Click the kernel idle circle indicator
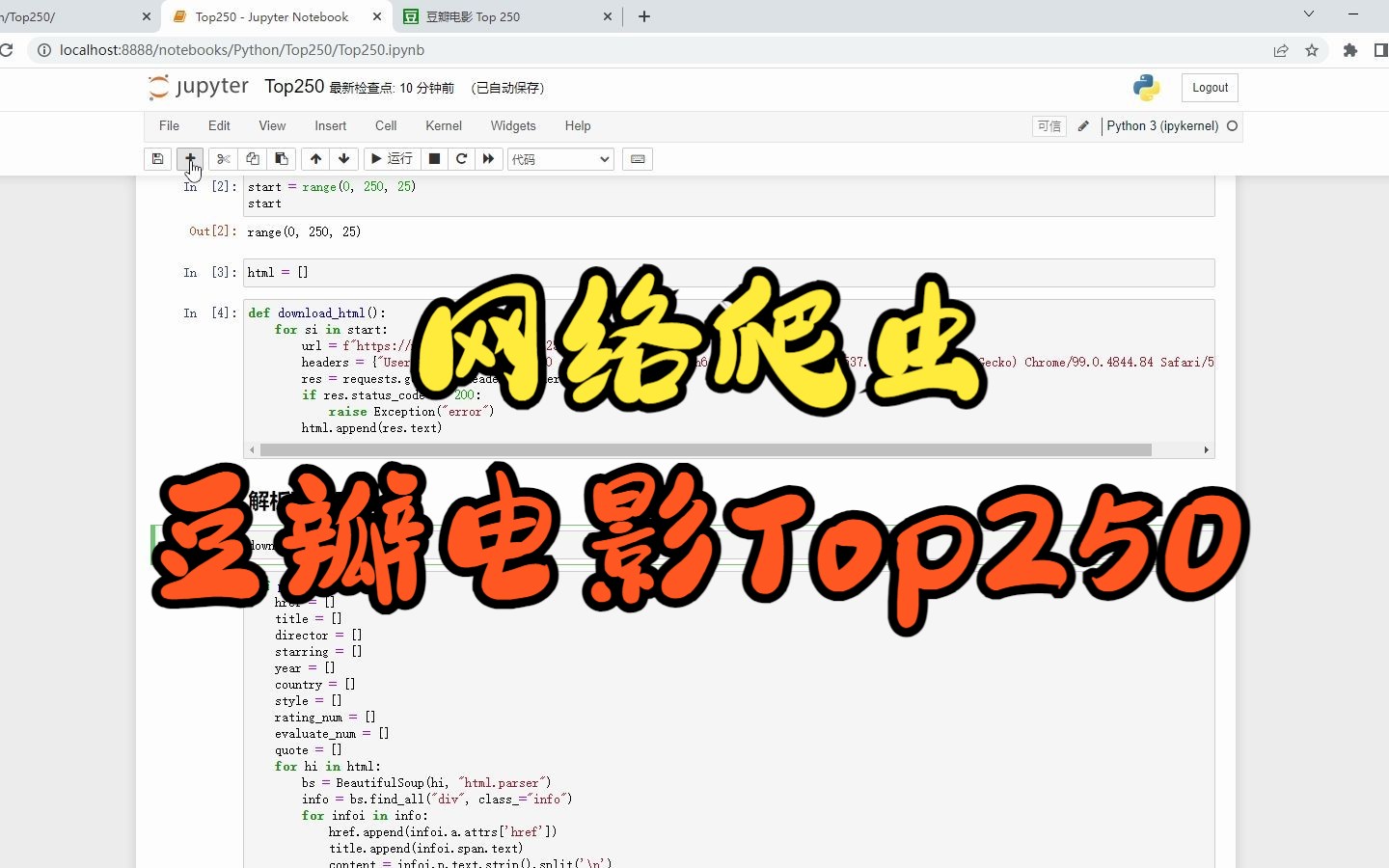Image resolution: width=1389 pixels, height=868 pixels. [x=1232, y=126]
